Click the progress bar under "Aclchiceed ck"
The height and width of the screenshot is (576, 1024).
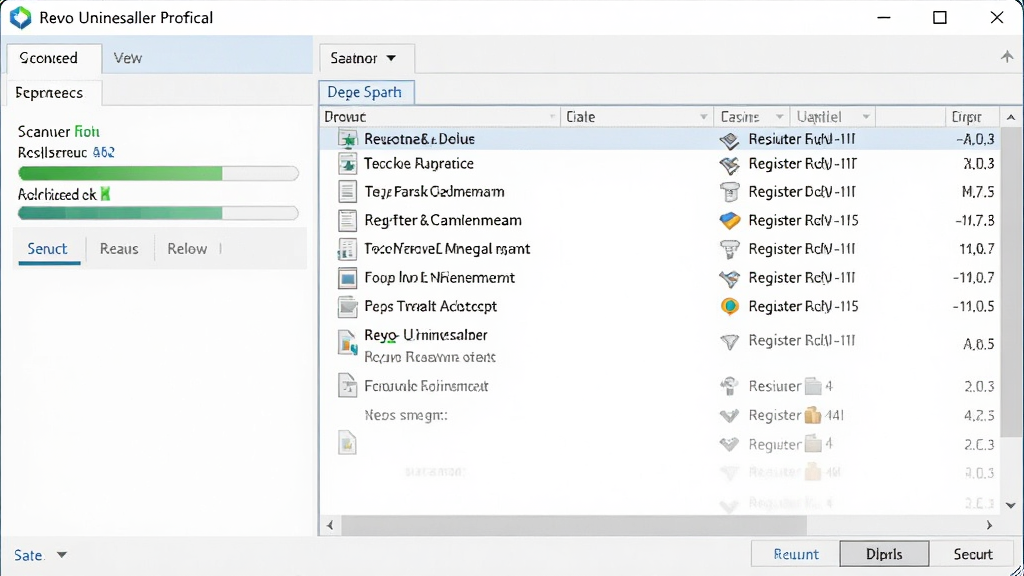[159, 214]
